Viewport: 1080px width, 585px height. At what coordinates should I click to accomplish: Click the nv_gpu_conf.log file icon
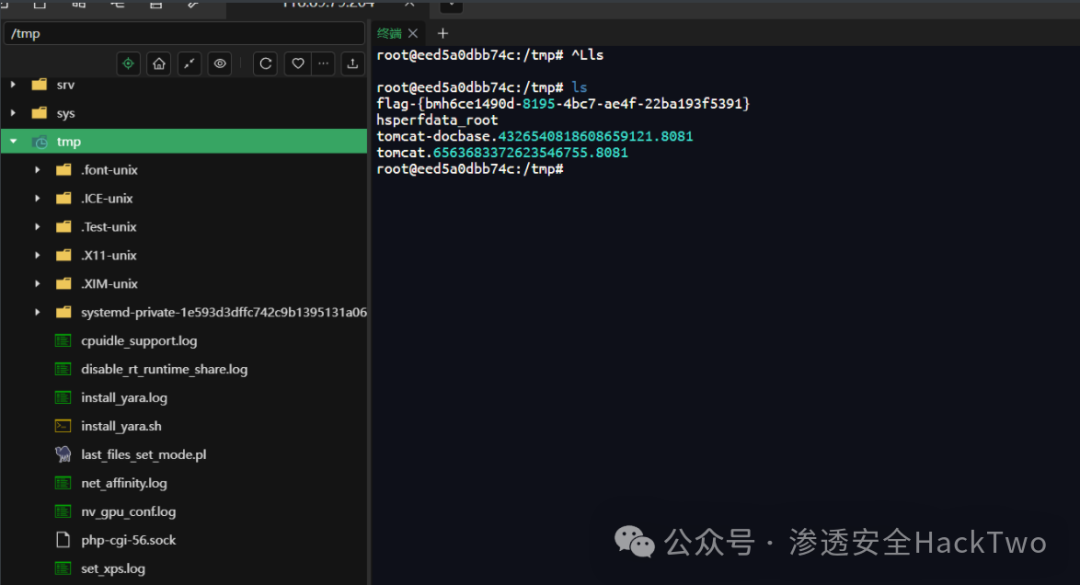63,511
